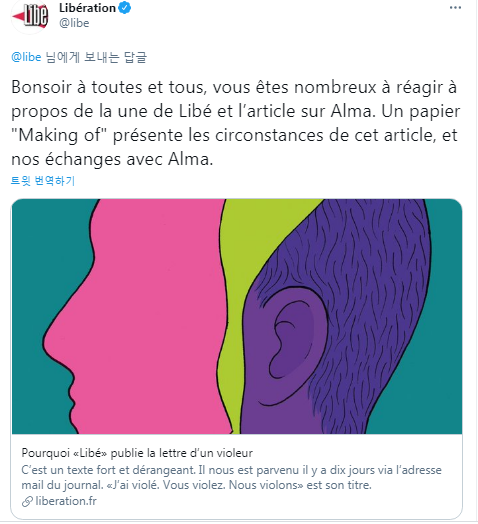
Task: Click the 님에게 보내는 답글 reply text
Action: coord(96,57)
